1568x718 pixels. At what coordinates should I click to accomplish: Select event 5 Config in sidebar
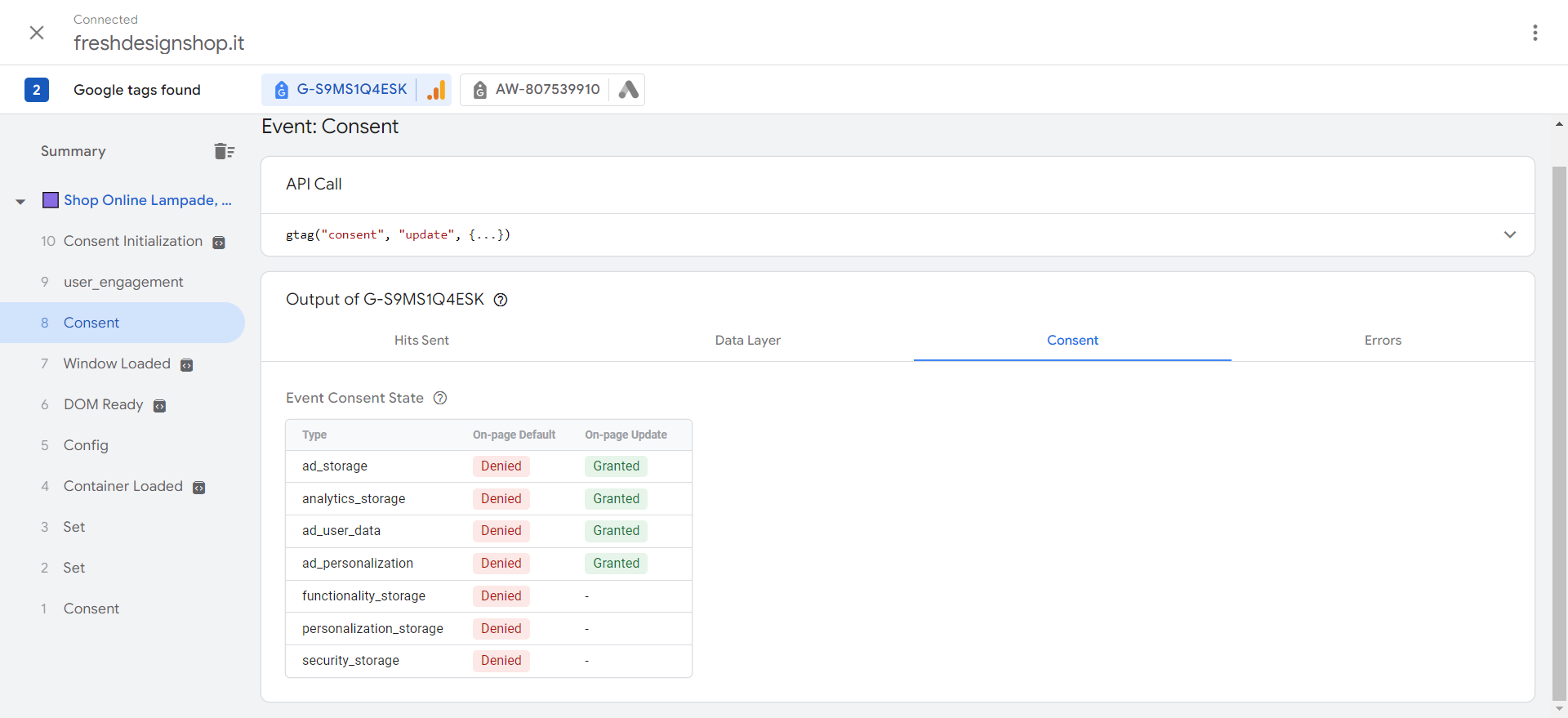[x=86, y=445]
